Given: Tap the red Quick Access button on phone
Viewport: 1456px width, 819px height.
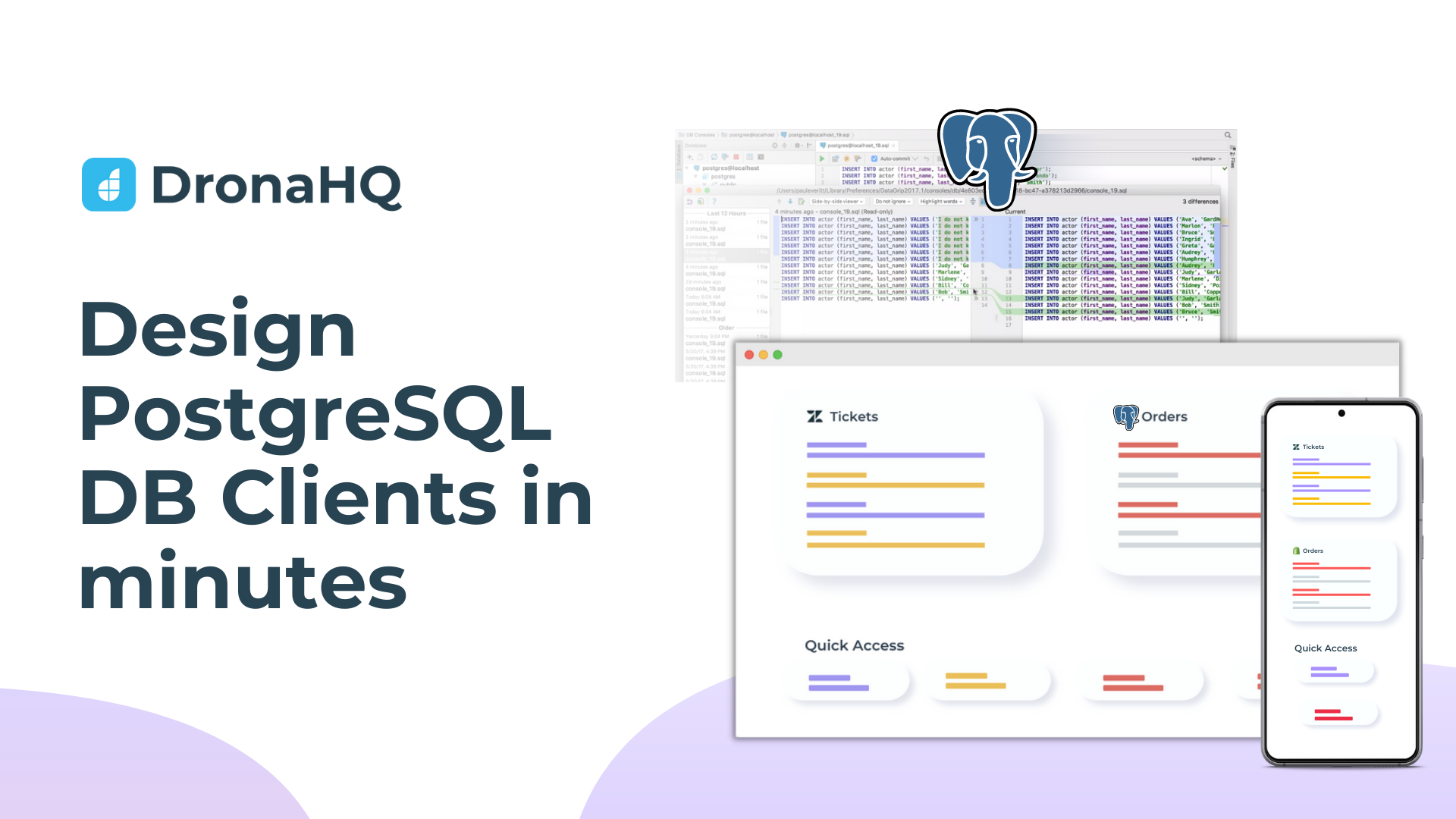Looking at the screenshot, I should coord(1338,714).
